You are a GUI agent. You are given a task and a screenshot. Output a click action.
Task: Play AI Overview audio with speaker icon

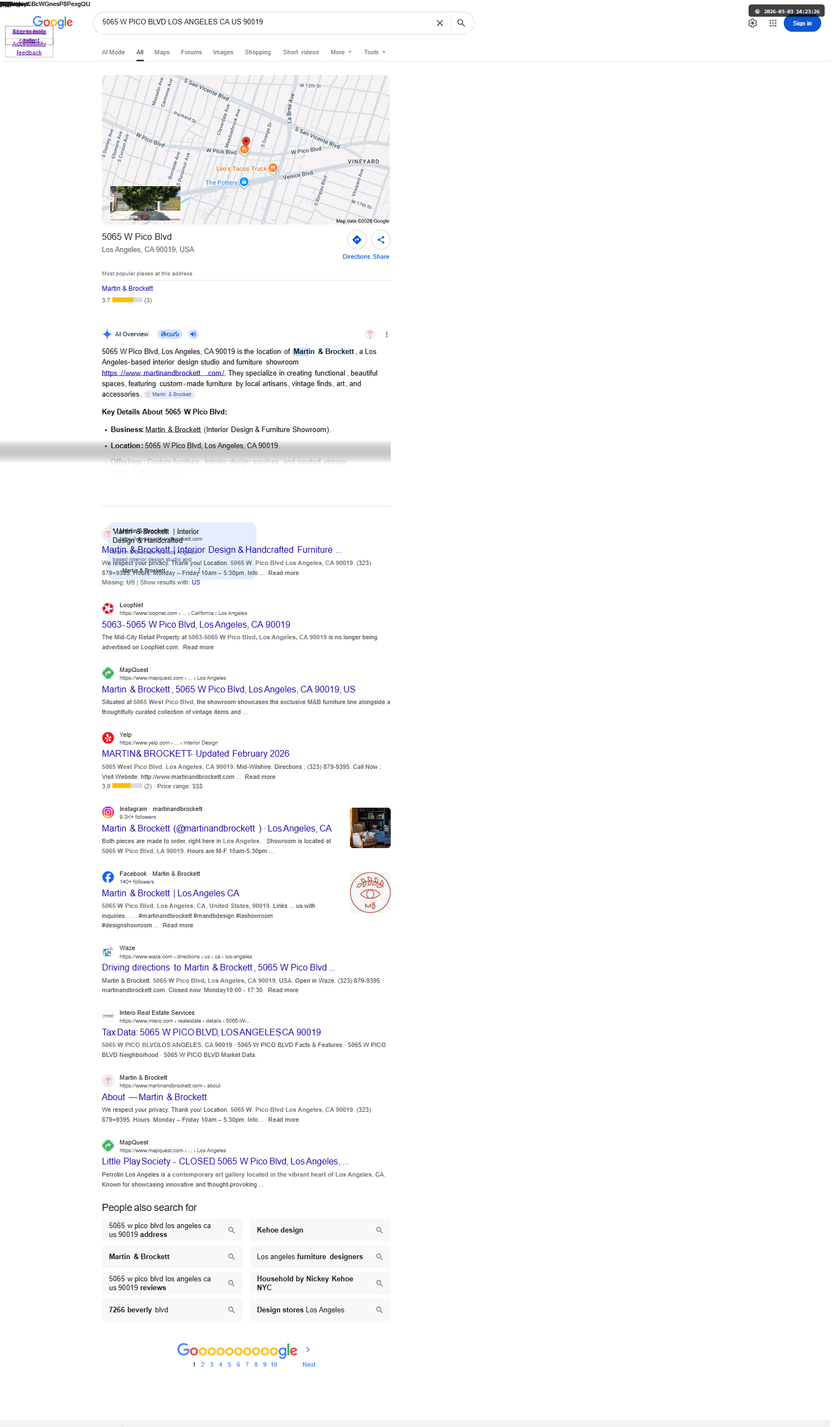pyautogui.click(x=195, y=337)
